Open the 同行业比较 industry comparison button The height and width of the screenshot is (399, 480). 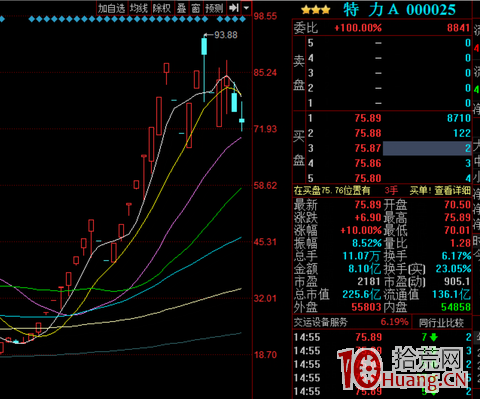click(441, 322)
